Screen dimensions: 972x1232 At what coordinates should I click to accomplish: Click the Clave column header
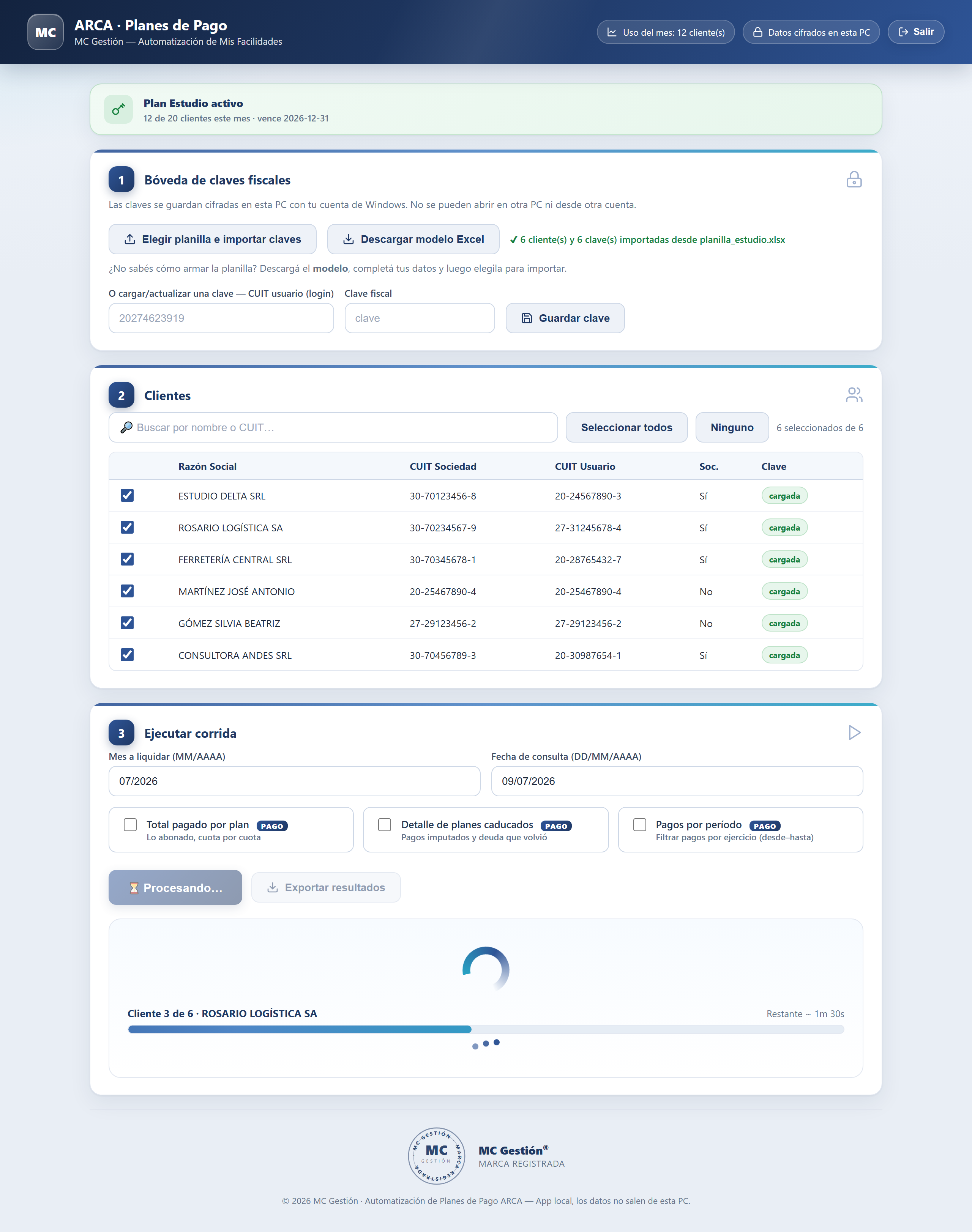773,466
